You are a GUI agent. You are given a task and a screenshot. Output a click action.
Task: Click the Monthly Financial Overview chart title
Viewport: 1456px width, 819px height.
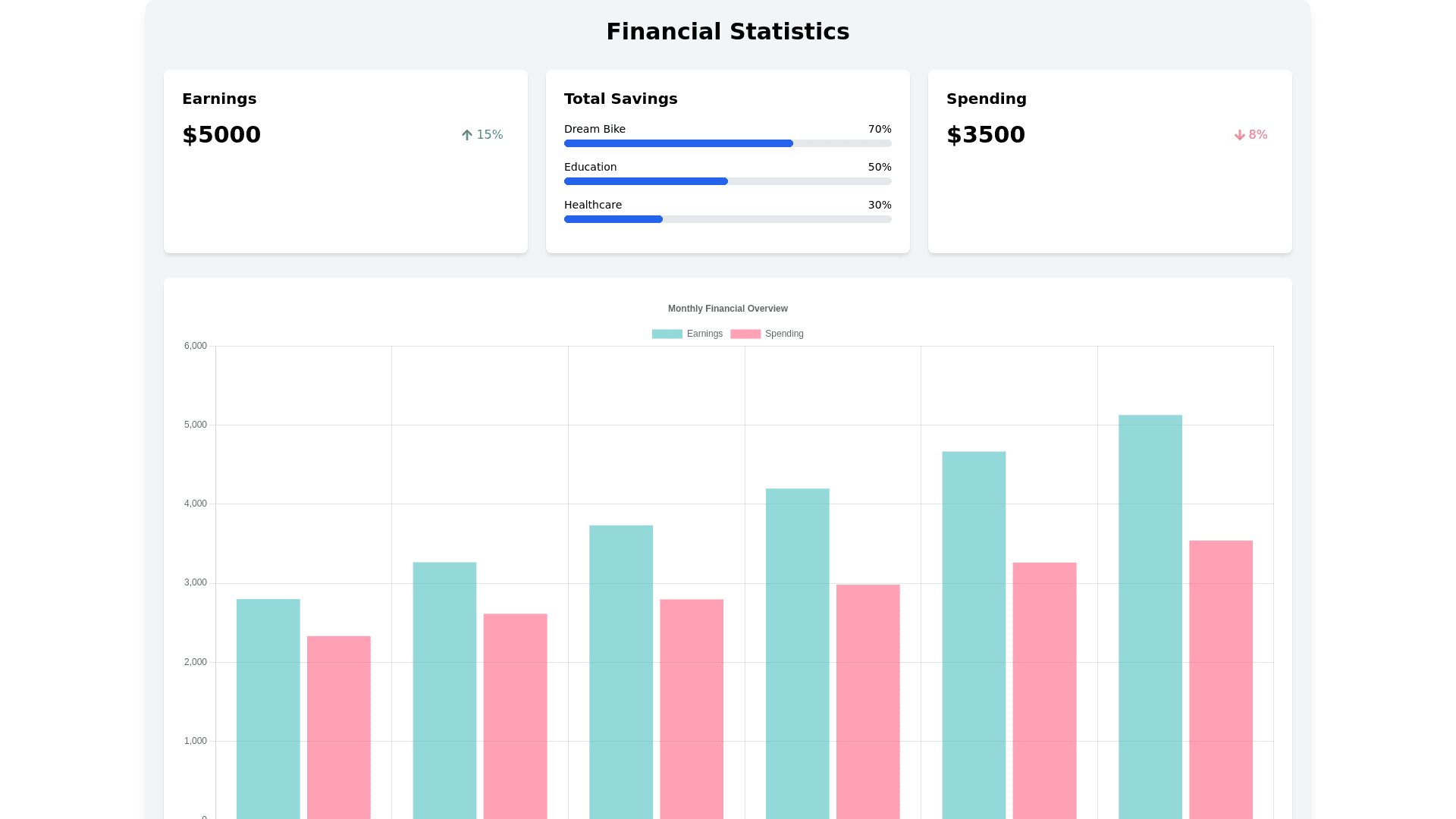[x=727, y=309]
